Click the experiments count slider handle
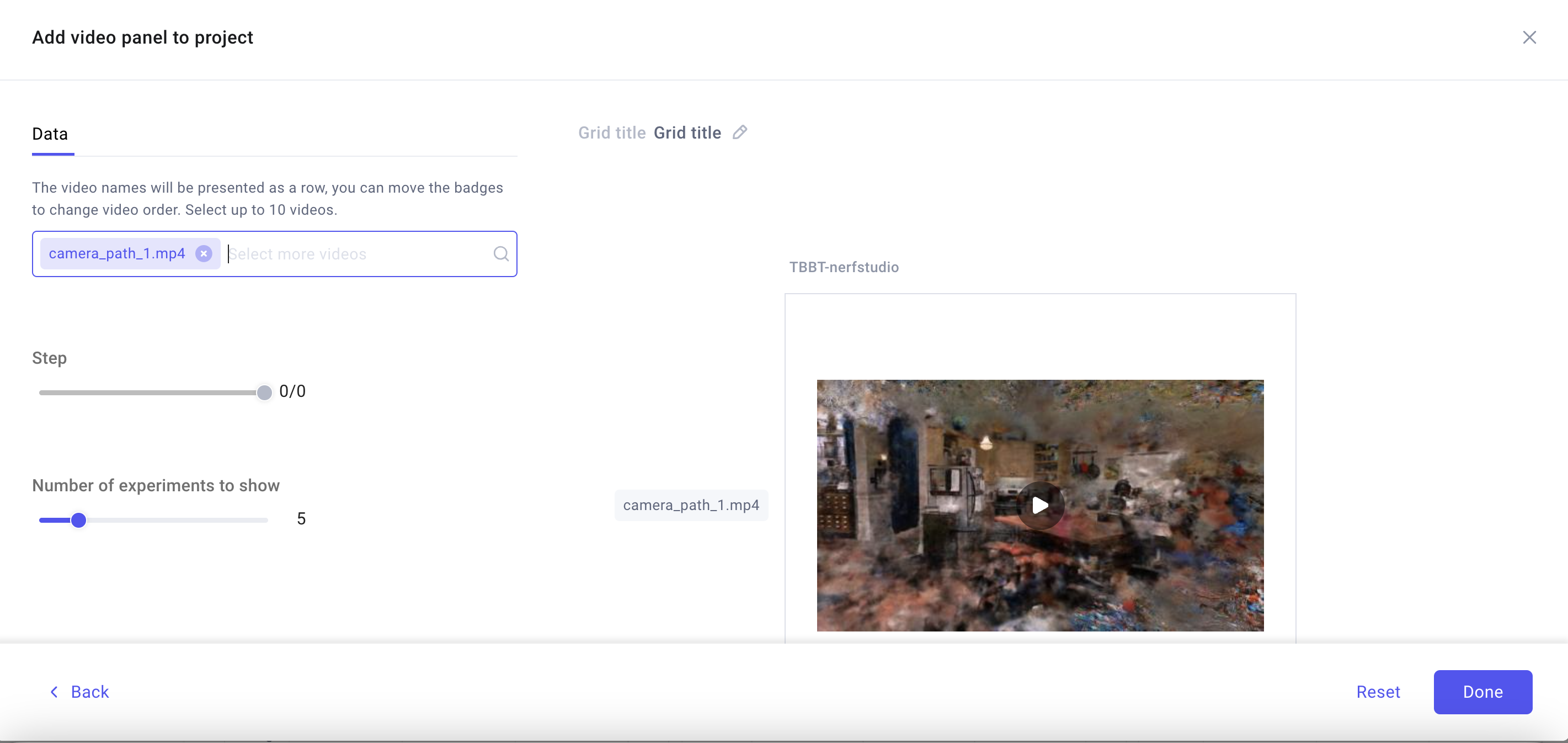This screenshot has width=1568, height=743. 78,519
